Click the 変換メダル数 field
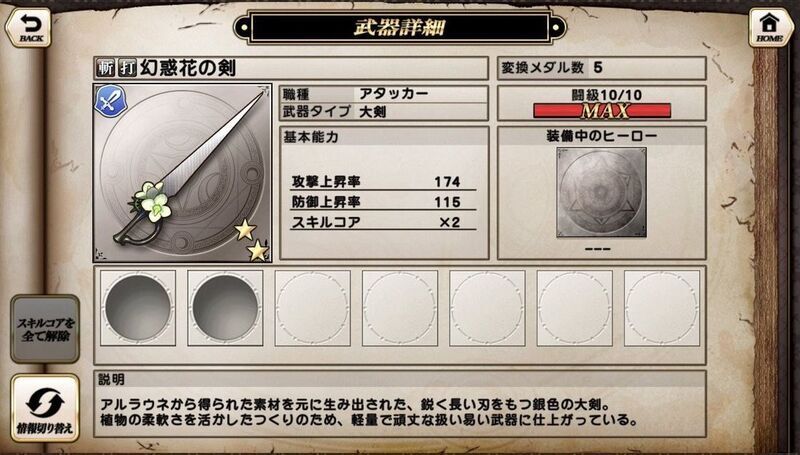 (602, 68)
